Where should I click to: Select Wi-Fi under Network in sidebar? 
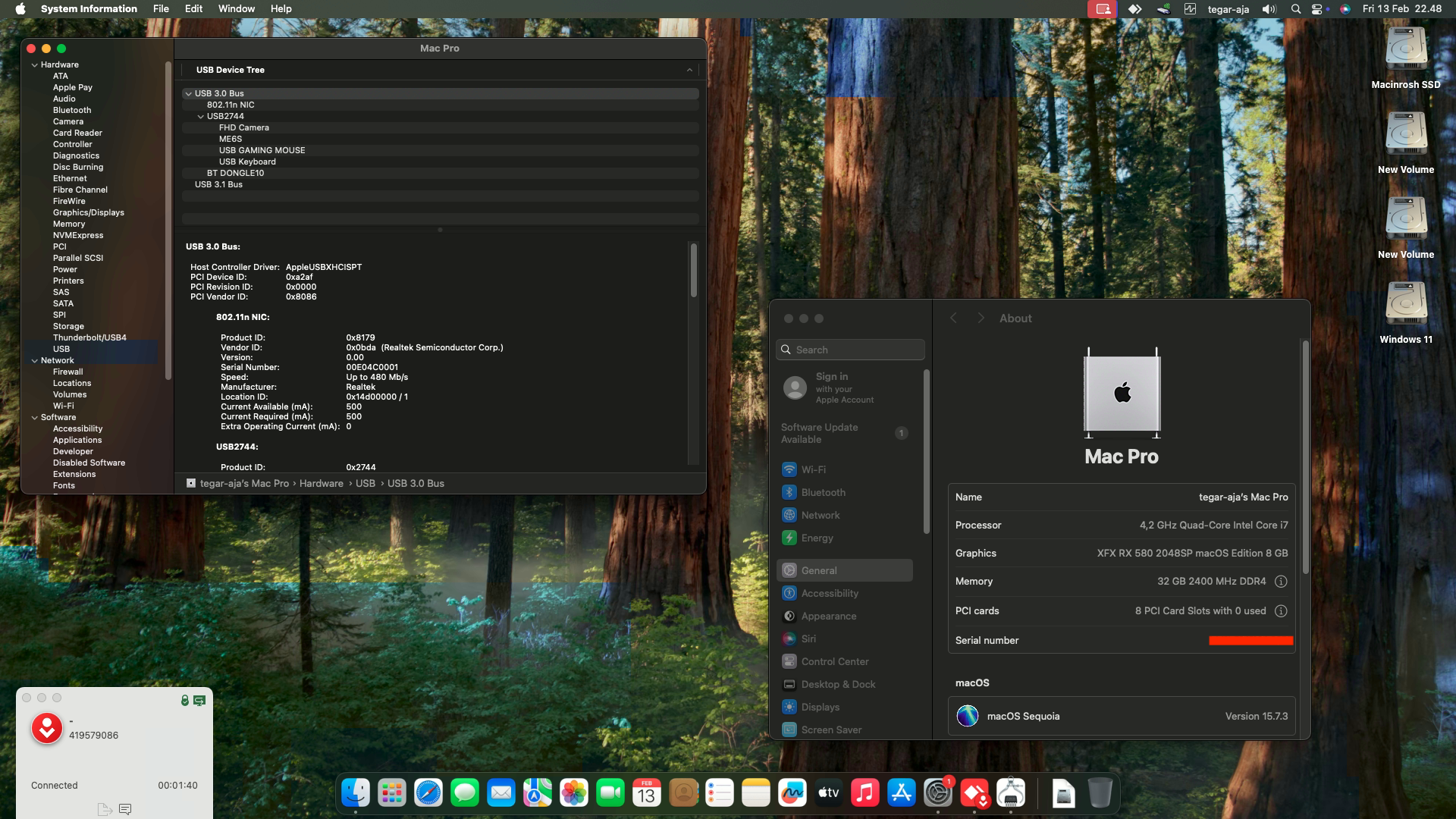(64, 406)
